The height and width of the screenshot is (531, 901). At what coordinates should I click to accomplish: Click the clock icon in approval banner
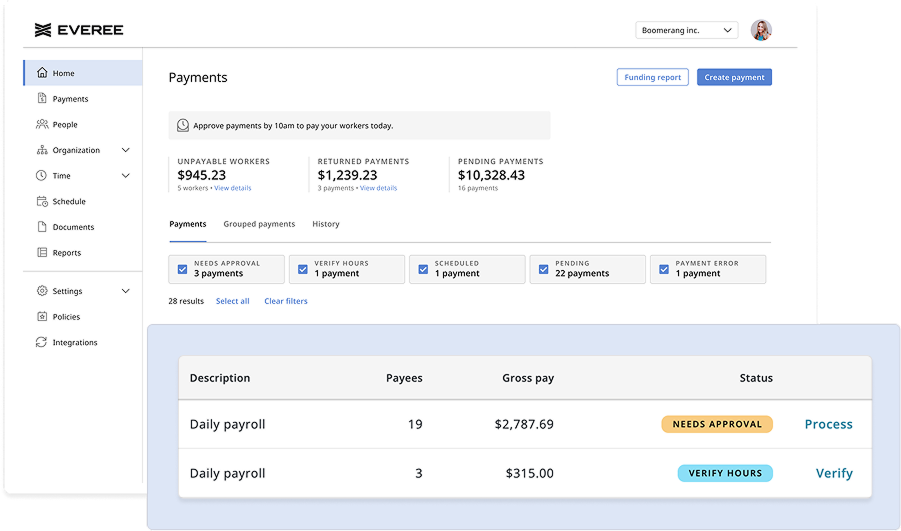click(x=183, y=125)
